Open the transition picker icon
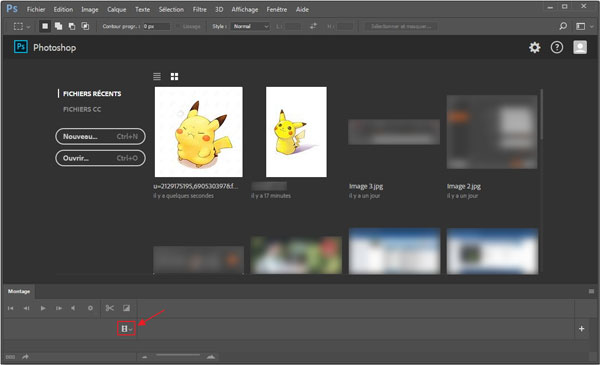The width and height of the screenshot is (600, 365). (x=126, y=308)
